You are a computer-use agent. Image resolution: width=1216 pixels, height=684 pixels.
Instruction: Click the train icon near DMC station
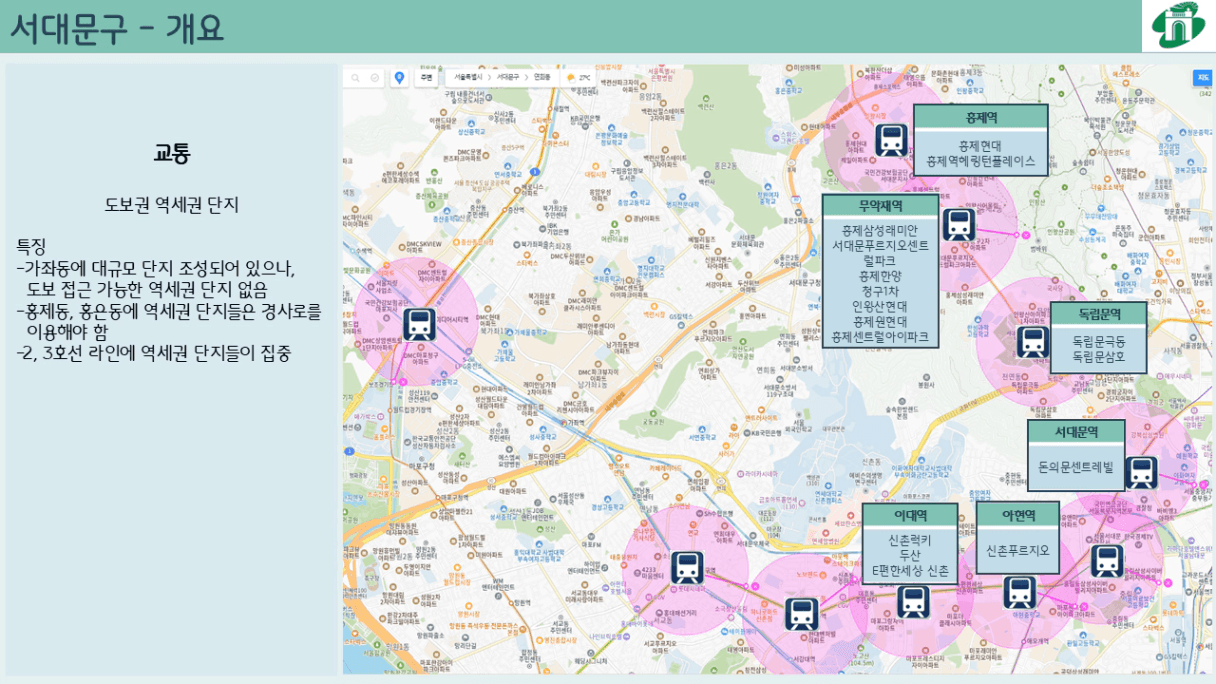coord(419,324)
